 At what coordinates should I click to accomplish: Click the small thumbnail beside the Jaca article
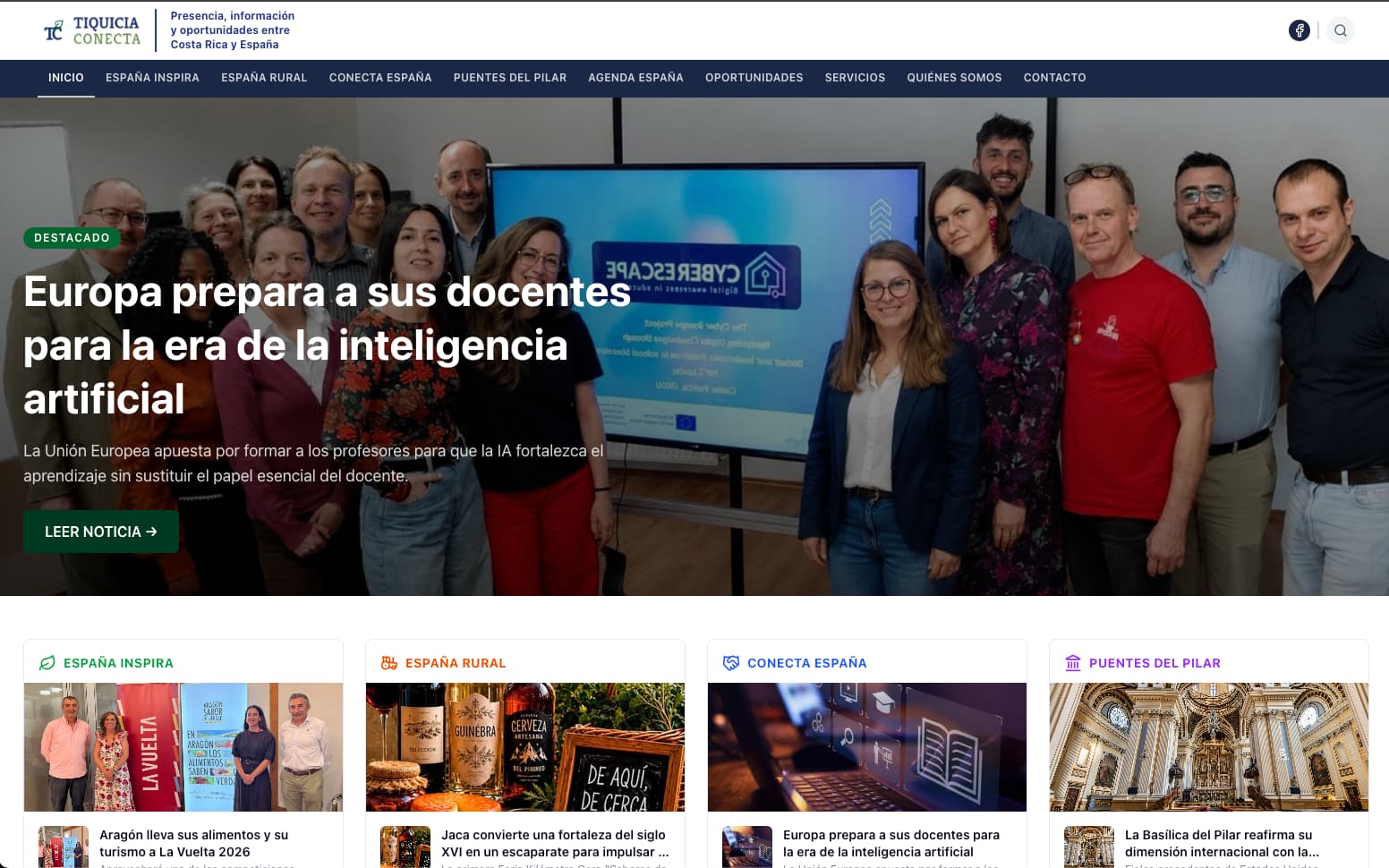405,847
